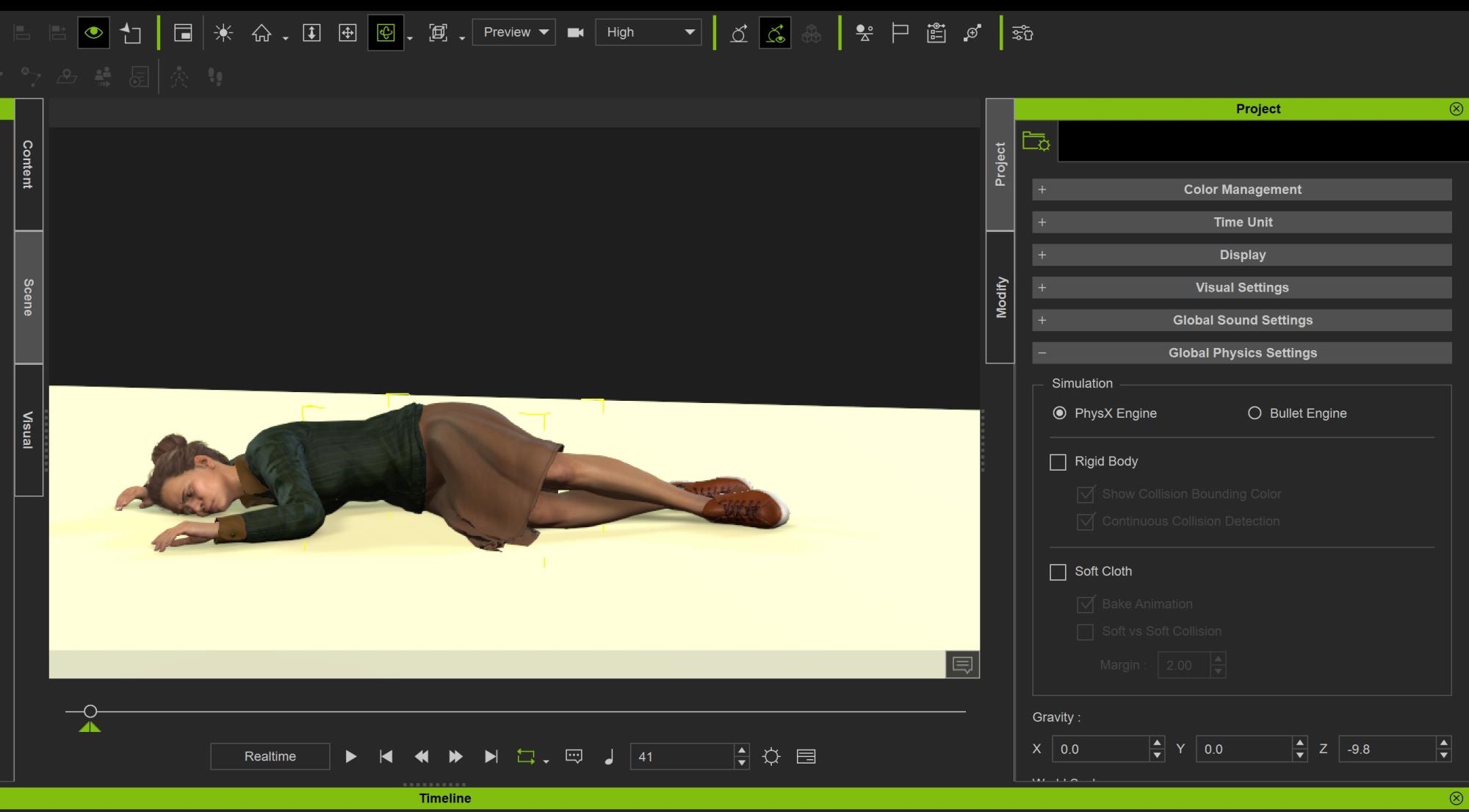Toggle the highlighted rotate camera tool
Image resolution: width=1469 pixels, height=812 pixels.
click(x=386, y=33)
